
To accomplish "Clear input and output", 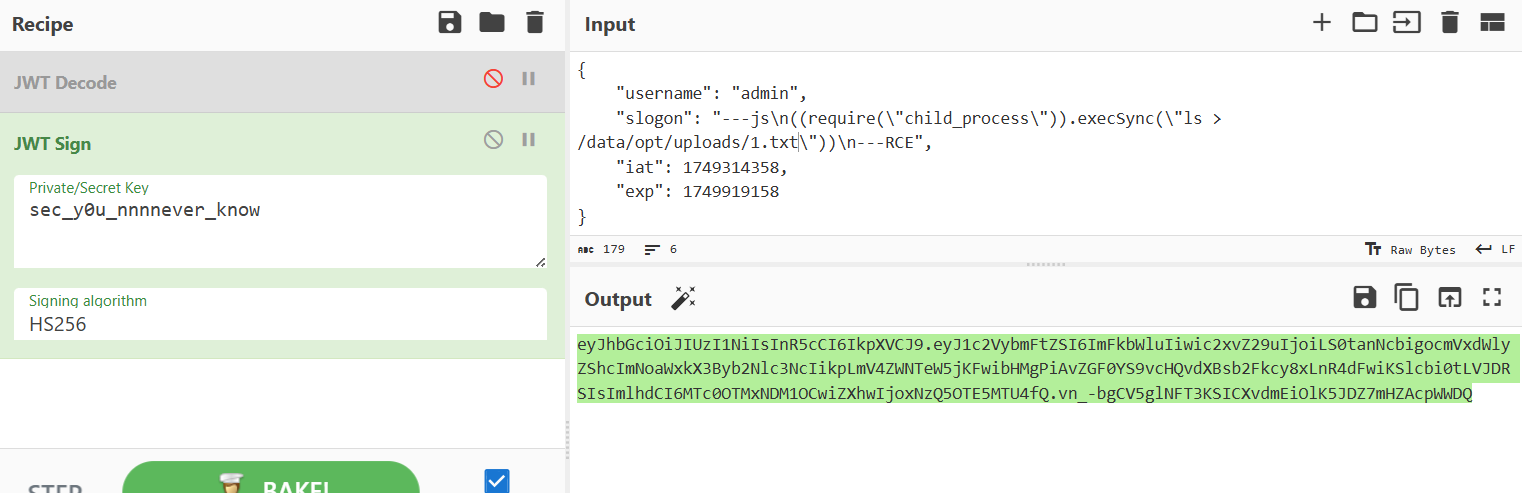I will pos(1450,22).
